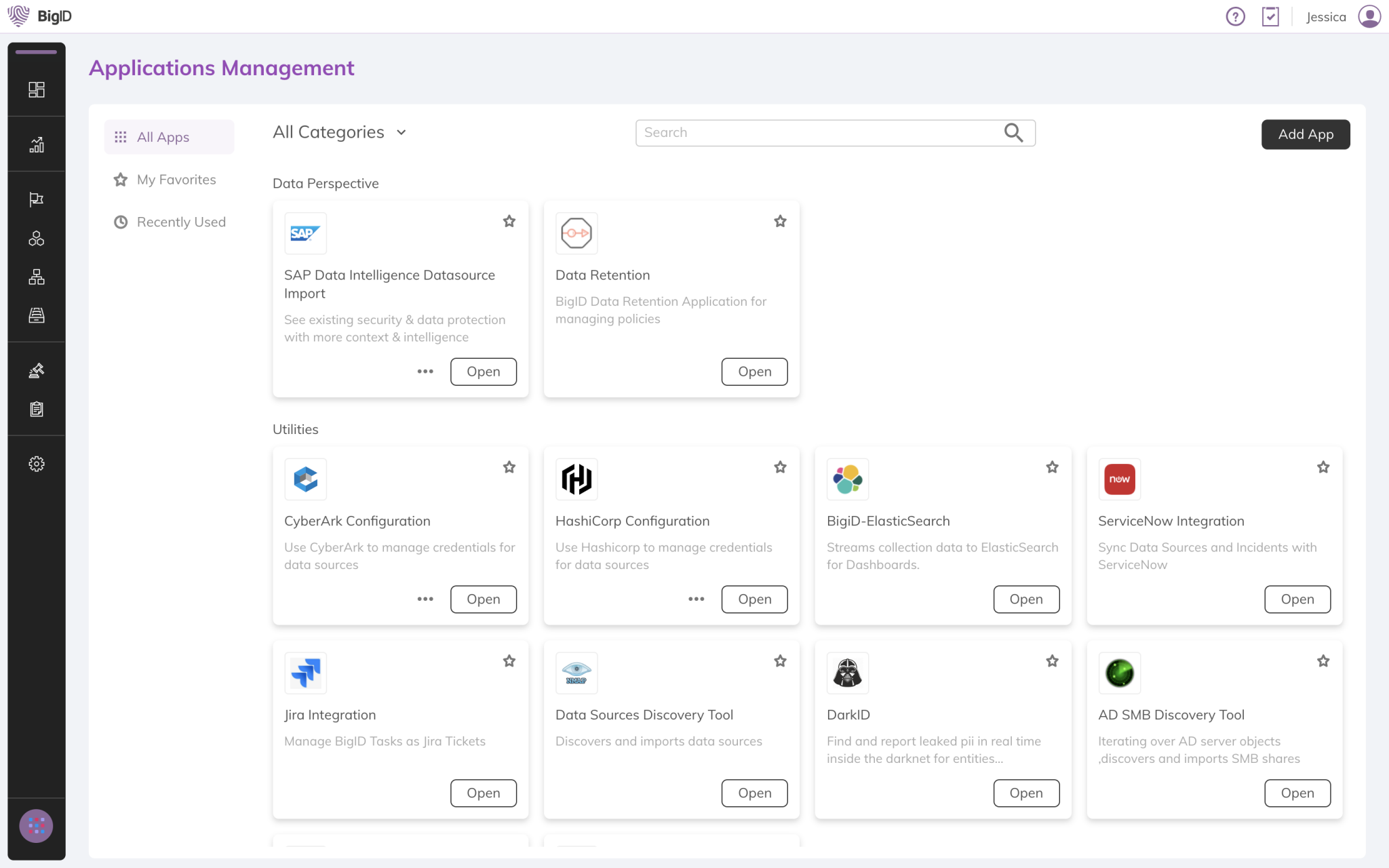Image resolution: width=1389 pixels, height=868 pixels.
Task: Expand the All Categories dropdown
Action: point(340,132)
